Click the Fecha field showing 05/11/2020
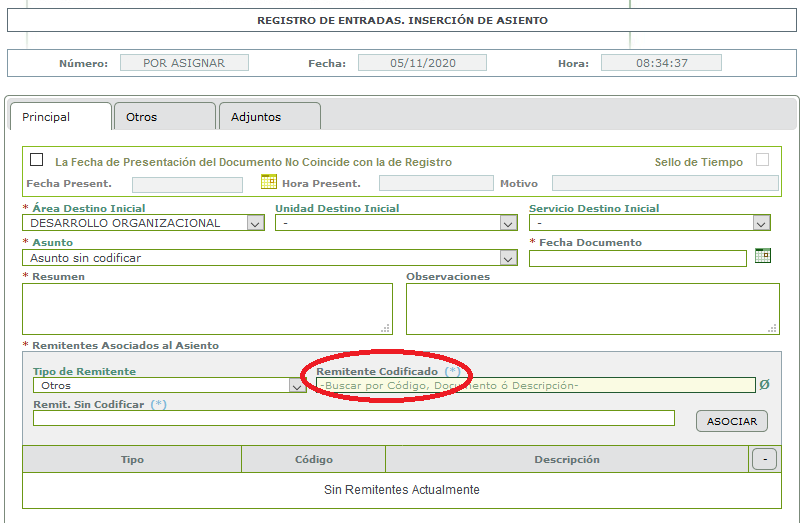The width and height of the screenshot is (808, 523). [x=423, y=63]
